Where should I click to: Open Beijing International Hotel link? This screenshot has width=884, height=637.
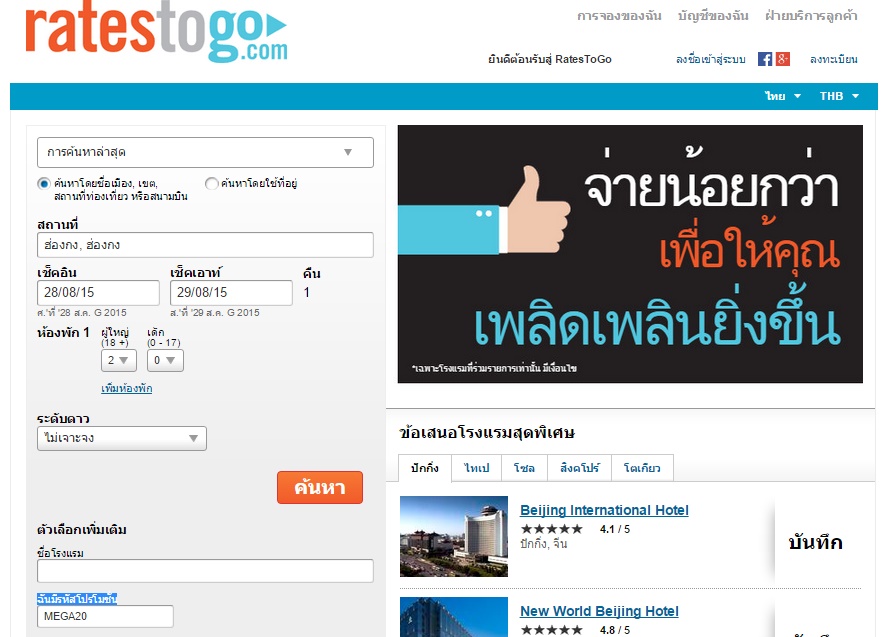click(x=604, y=511)
